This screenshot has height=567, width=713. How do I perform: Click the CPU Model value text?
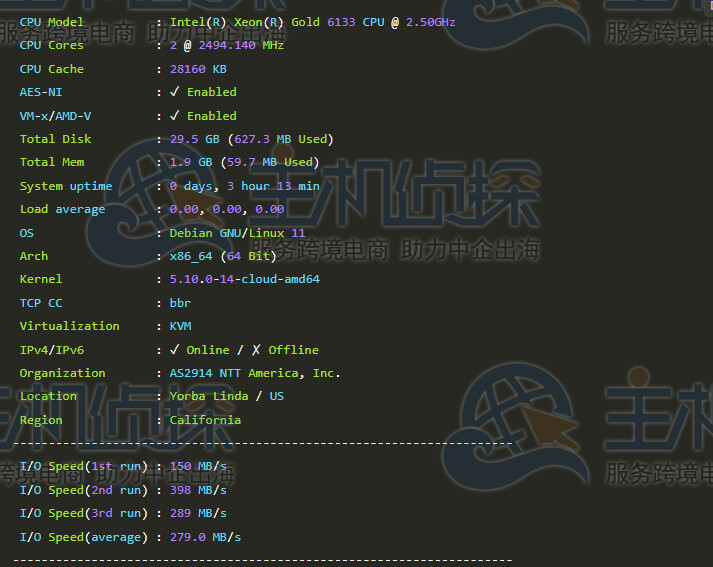click(x=312, y=22)
